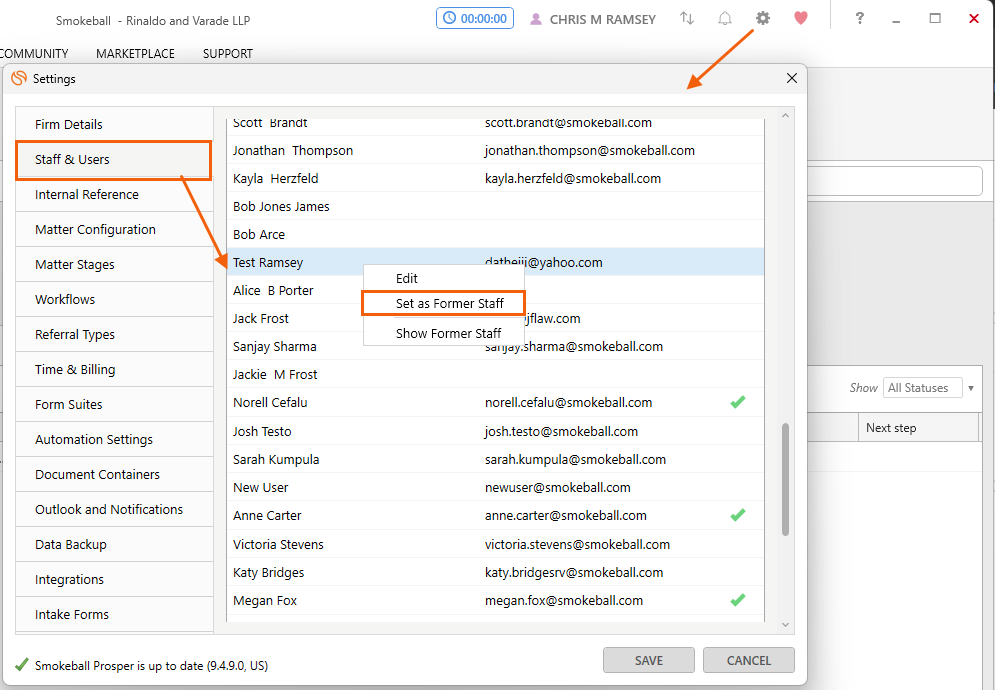Click the pink heart icon
The image size is (995, 690).
tap(801, 18)
